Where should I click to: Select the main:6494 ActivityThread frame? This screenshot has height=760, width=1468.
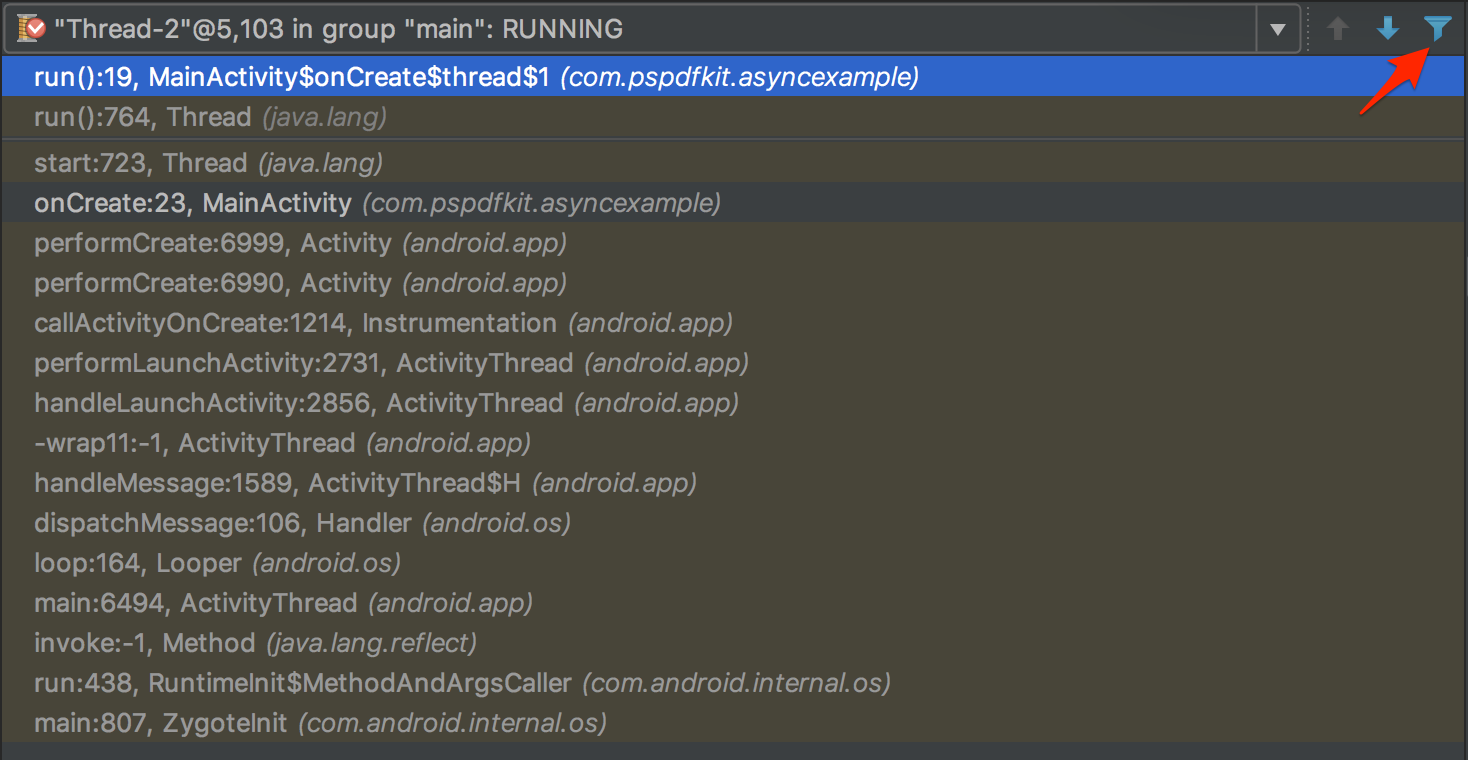click(250, 602)
